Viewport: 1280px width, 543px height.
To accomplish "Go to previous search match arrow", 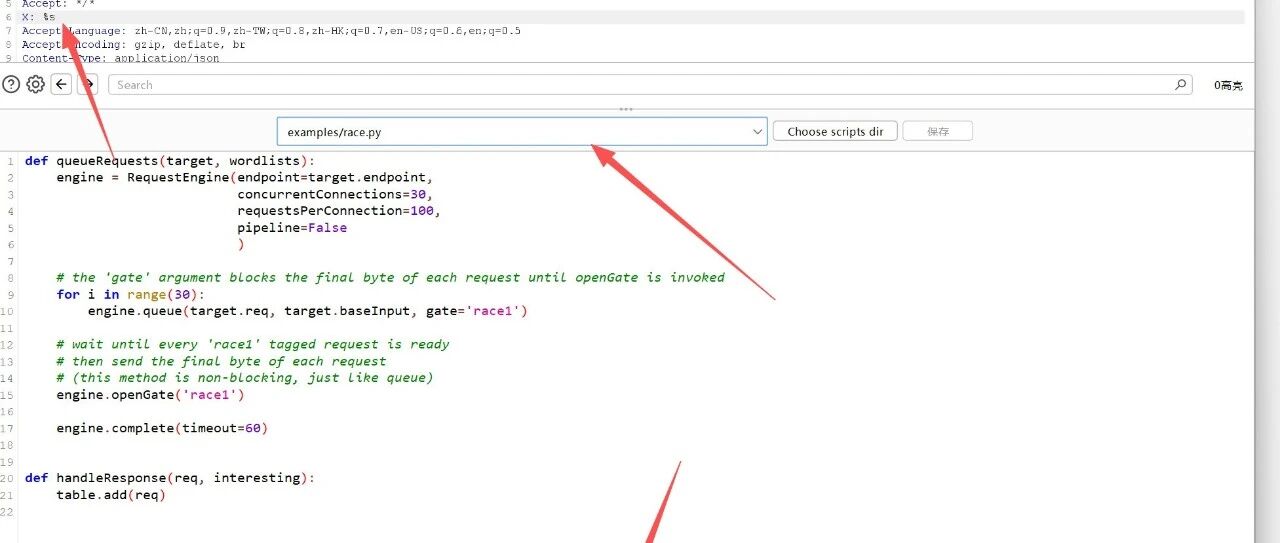I will pyautogui.click(x=61, y=85).
